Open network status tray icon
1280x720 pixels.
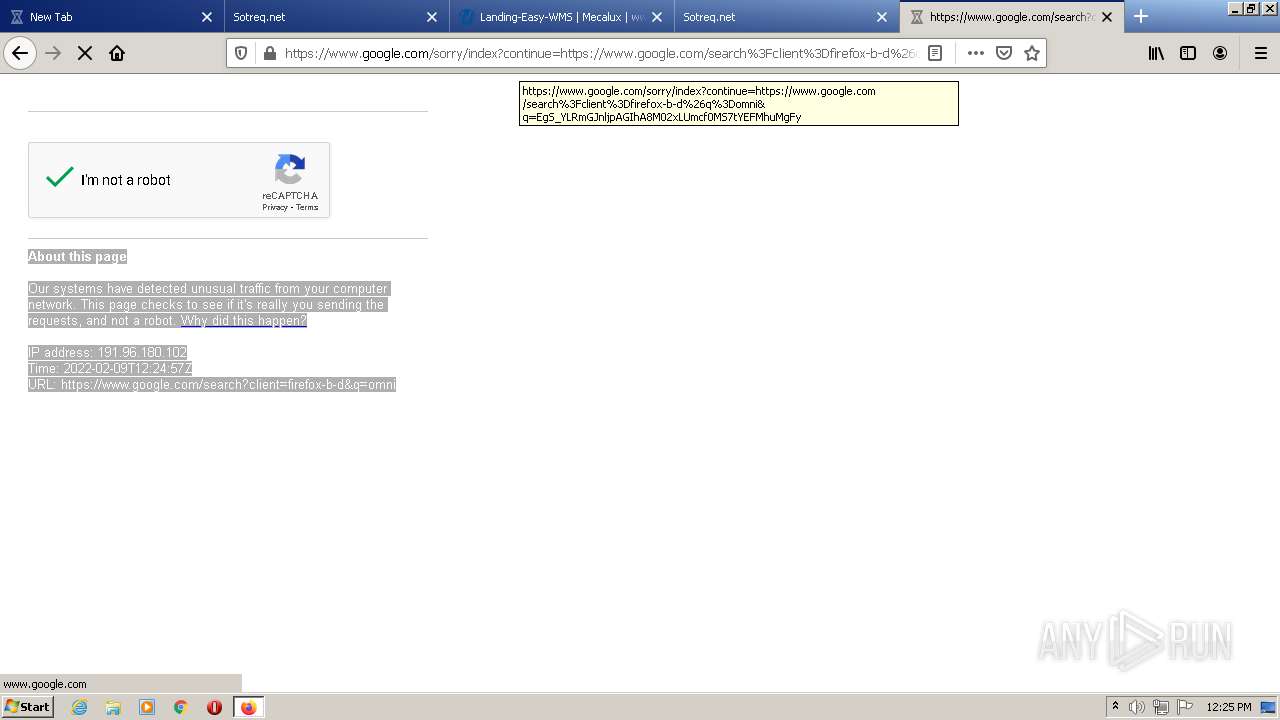[1161, 707]
